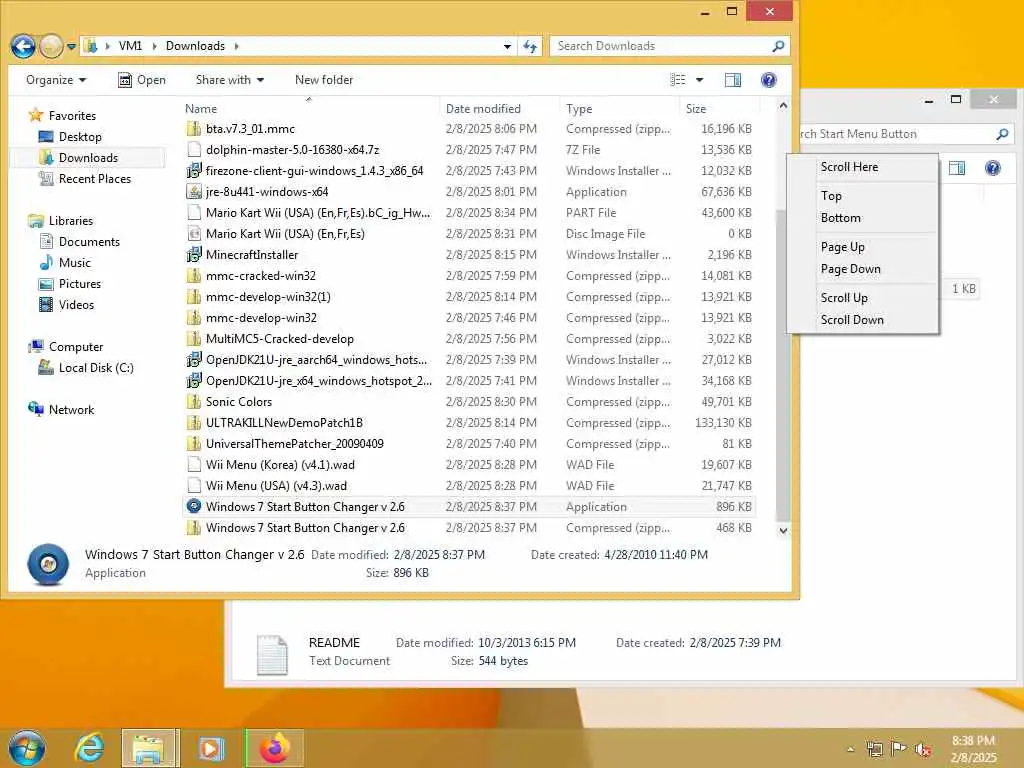Open the view options dropdown arrow
The width and height of the screenshot is (1024, 768).
click(x=699, y=80)
